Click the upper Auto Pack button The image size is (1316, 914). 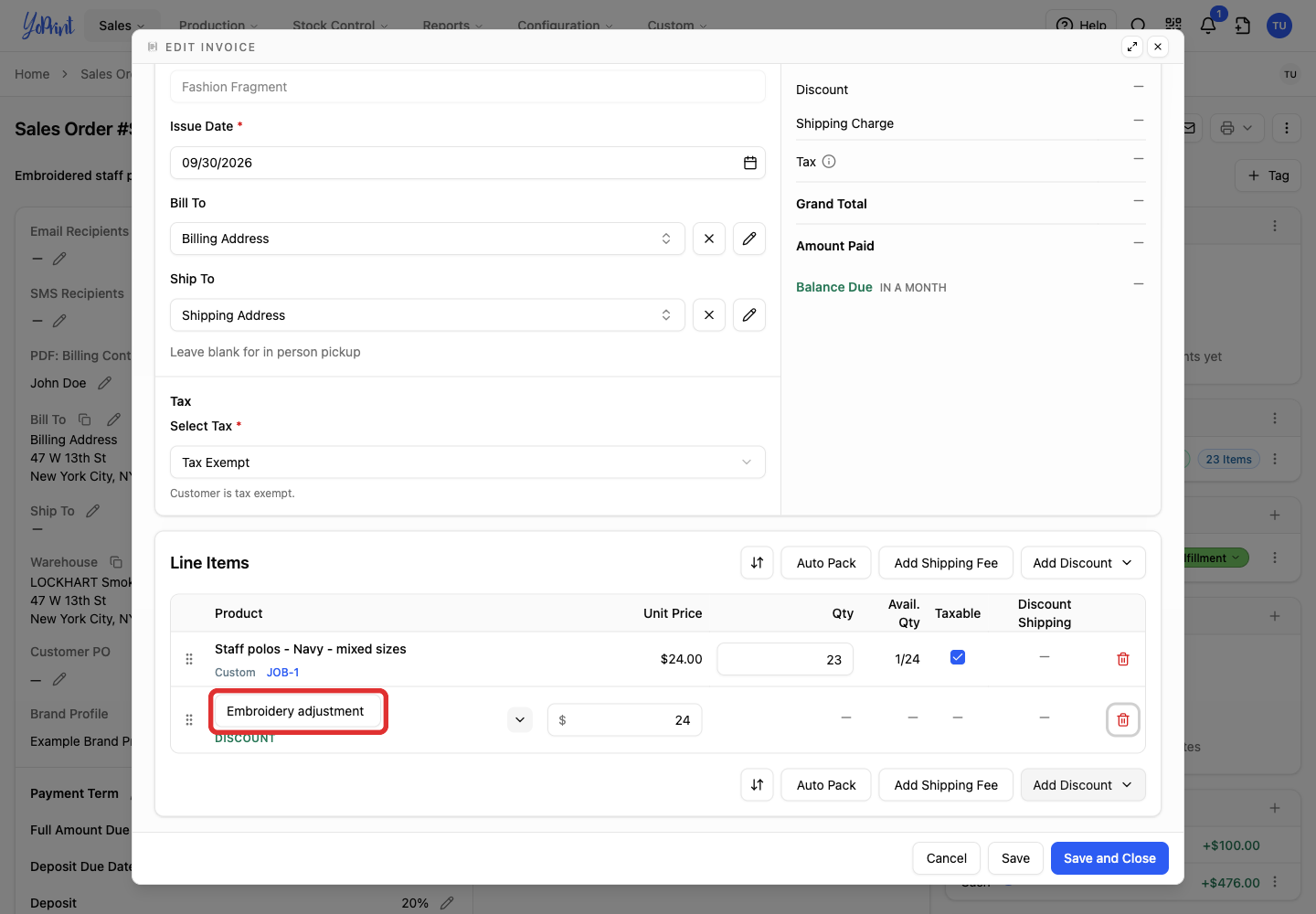tap(826, 563)
